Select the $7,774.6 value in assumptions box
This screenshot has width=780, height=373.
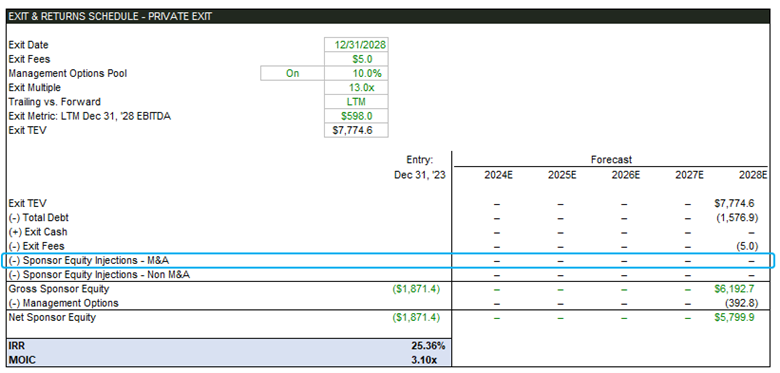click(356, 131)
